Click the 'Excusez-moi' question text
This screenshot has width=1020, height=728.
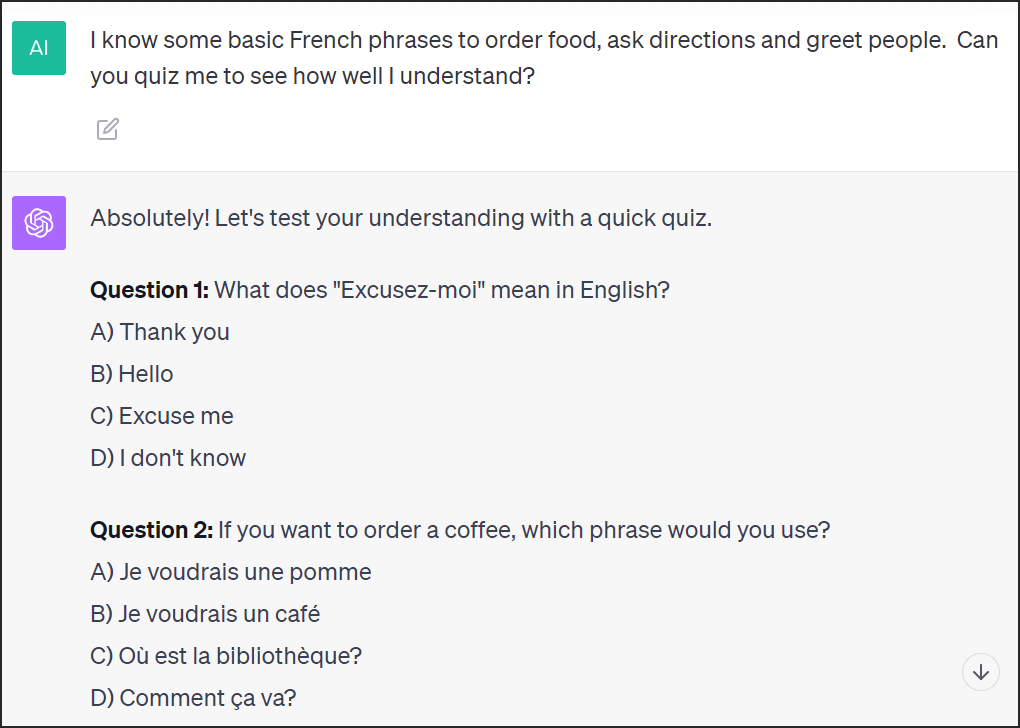click(x=442, y=290)
